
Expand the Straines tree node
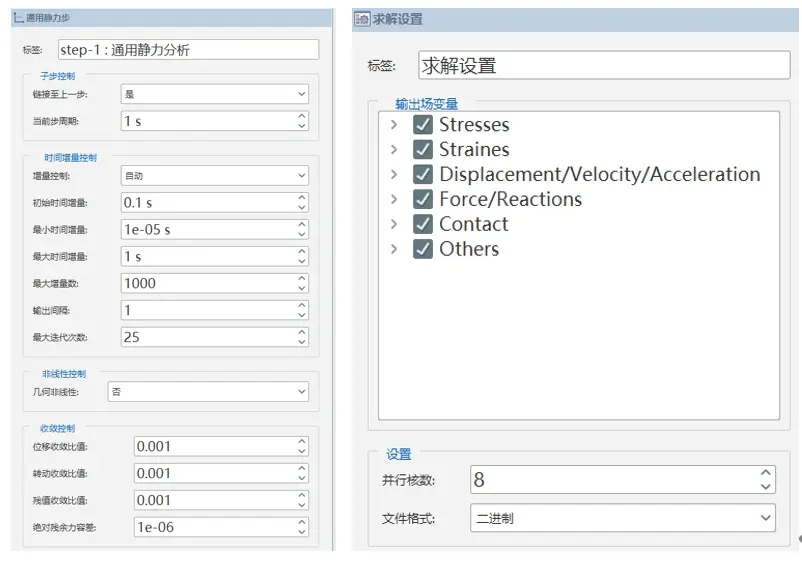(x=393, y=149)
